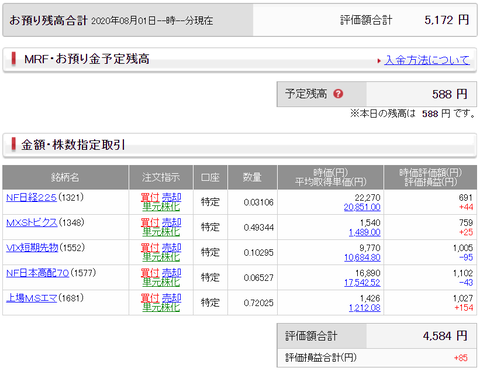The width and height of the screenshot is (480, 371).
Task: Open the VIX短期先物 stock link
Action: coord(32,248)
